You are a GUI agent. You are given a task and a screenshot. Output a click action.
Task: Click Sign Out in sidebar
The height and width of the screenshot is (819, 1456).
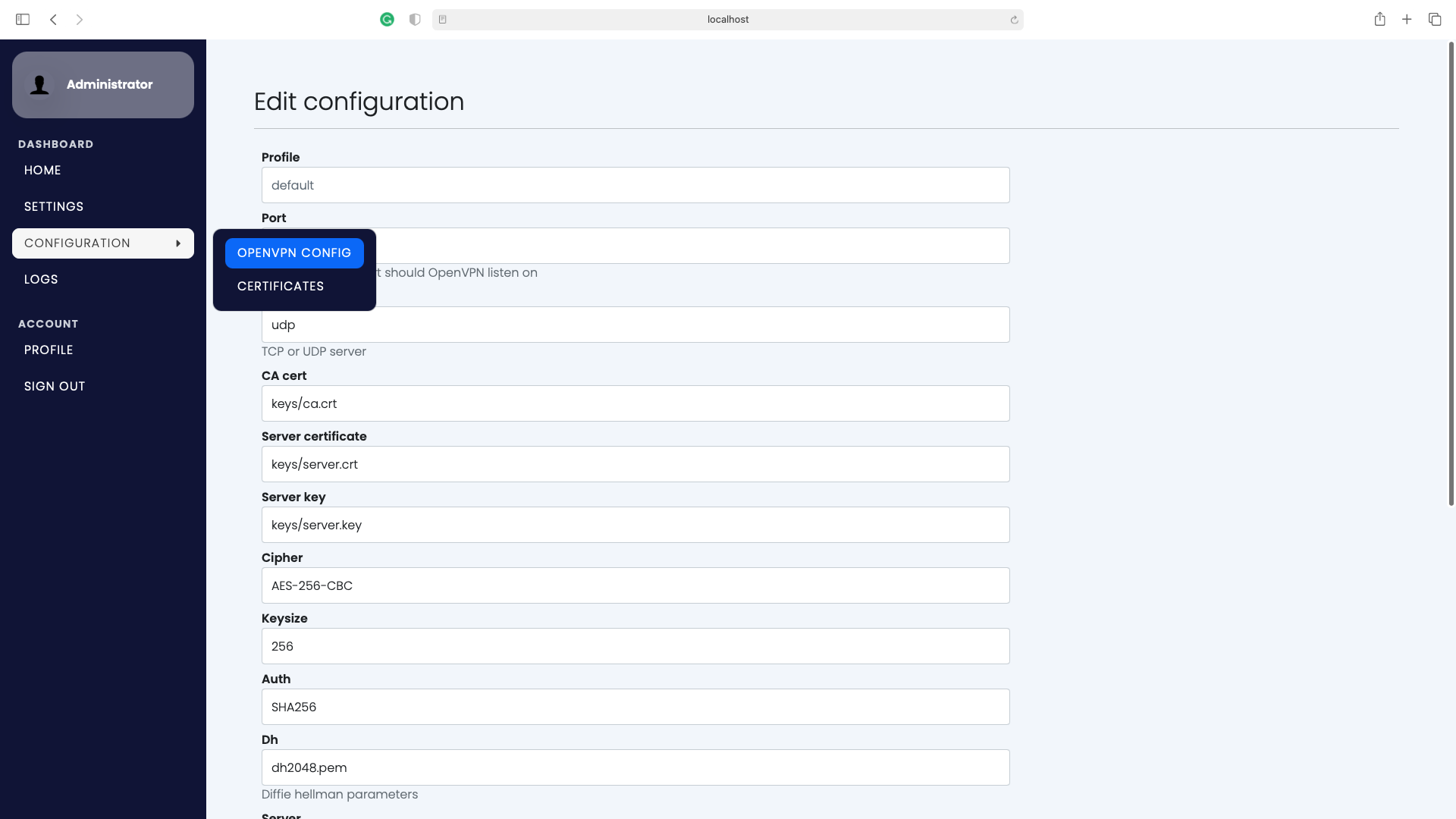coord(55,387)
